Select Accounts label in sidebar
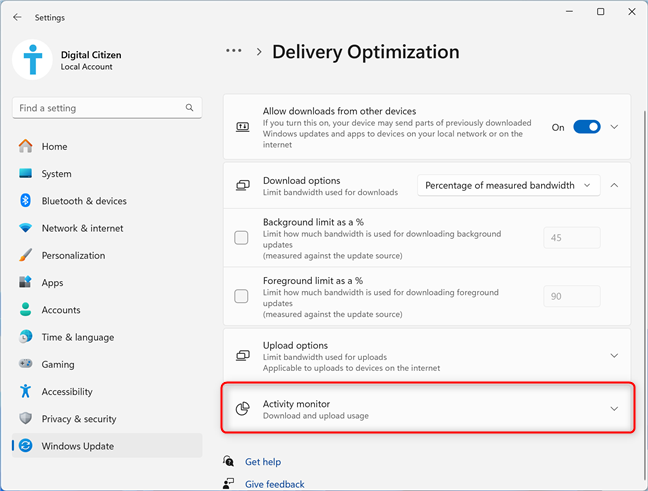This screenshot has width=648, height=491. [61, 310]
